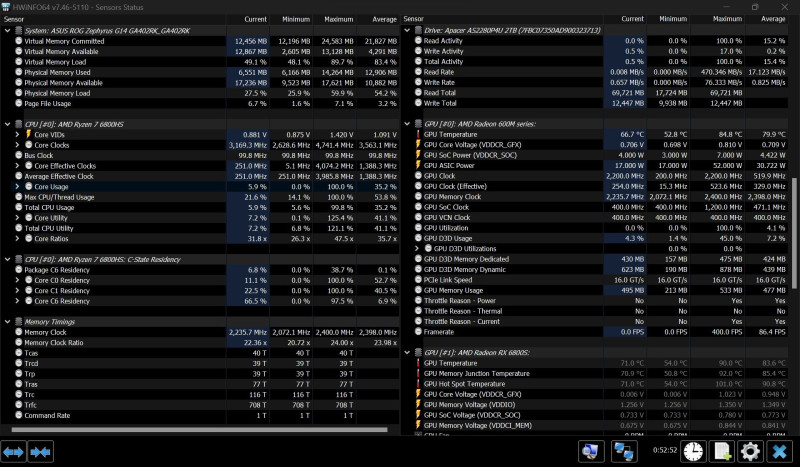Select the Max CPU/Thread Usage row

199,197
